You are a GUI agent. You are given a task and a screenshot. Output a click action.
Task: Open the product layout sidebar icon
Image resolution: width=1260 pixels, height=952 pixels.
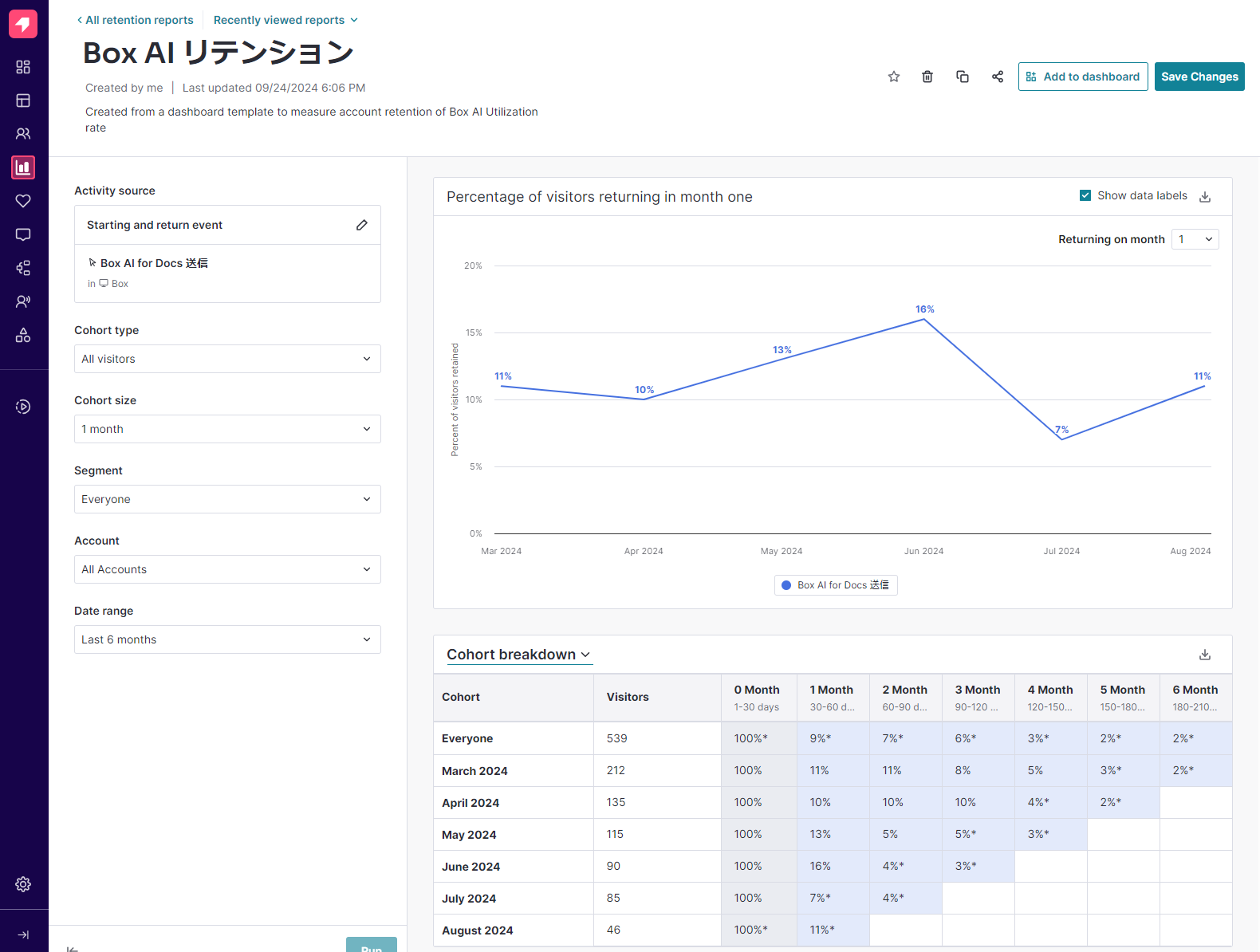pos(23,100)
